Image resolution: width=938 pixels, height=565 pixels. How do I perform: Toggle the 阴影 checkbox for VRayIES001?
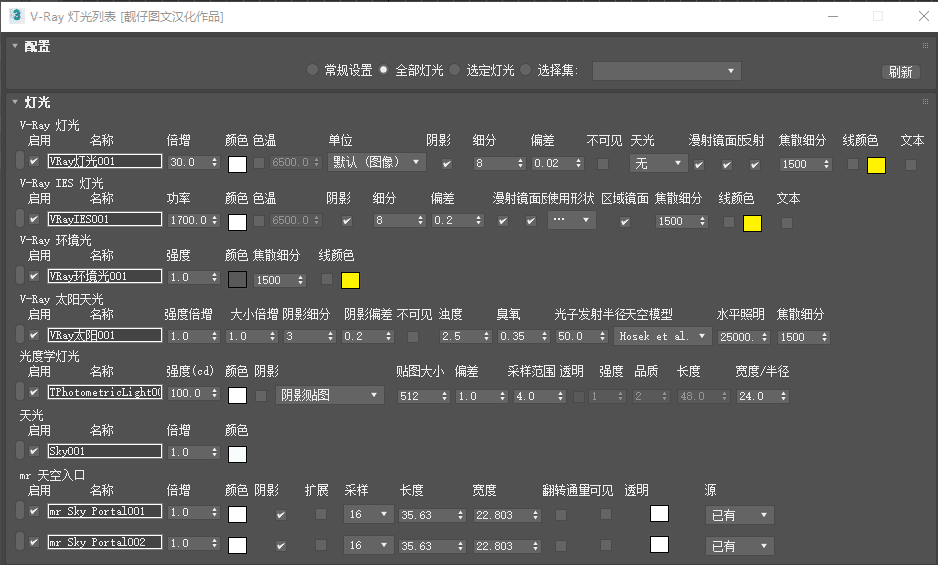[x=347, y=221]
